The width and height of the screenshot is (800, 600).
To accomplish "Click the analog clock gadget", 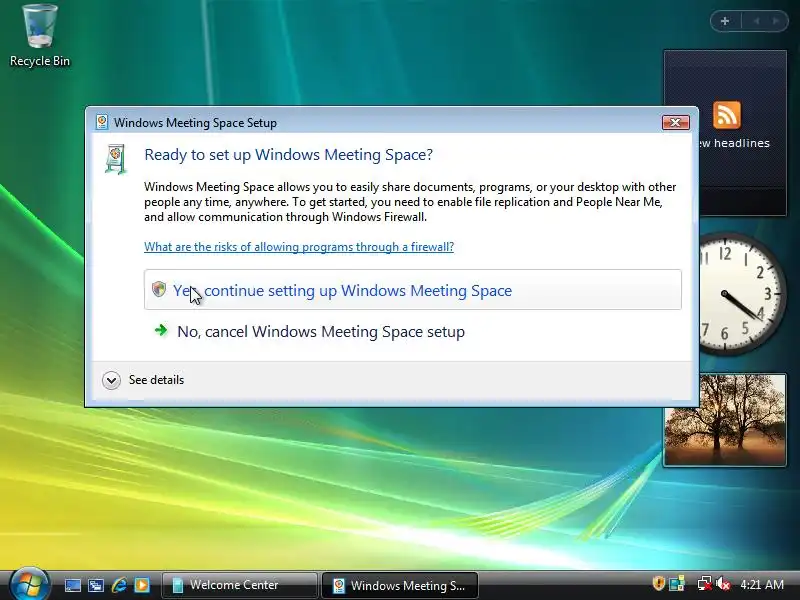I will (741, 294).
